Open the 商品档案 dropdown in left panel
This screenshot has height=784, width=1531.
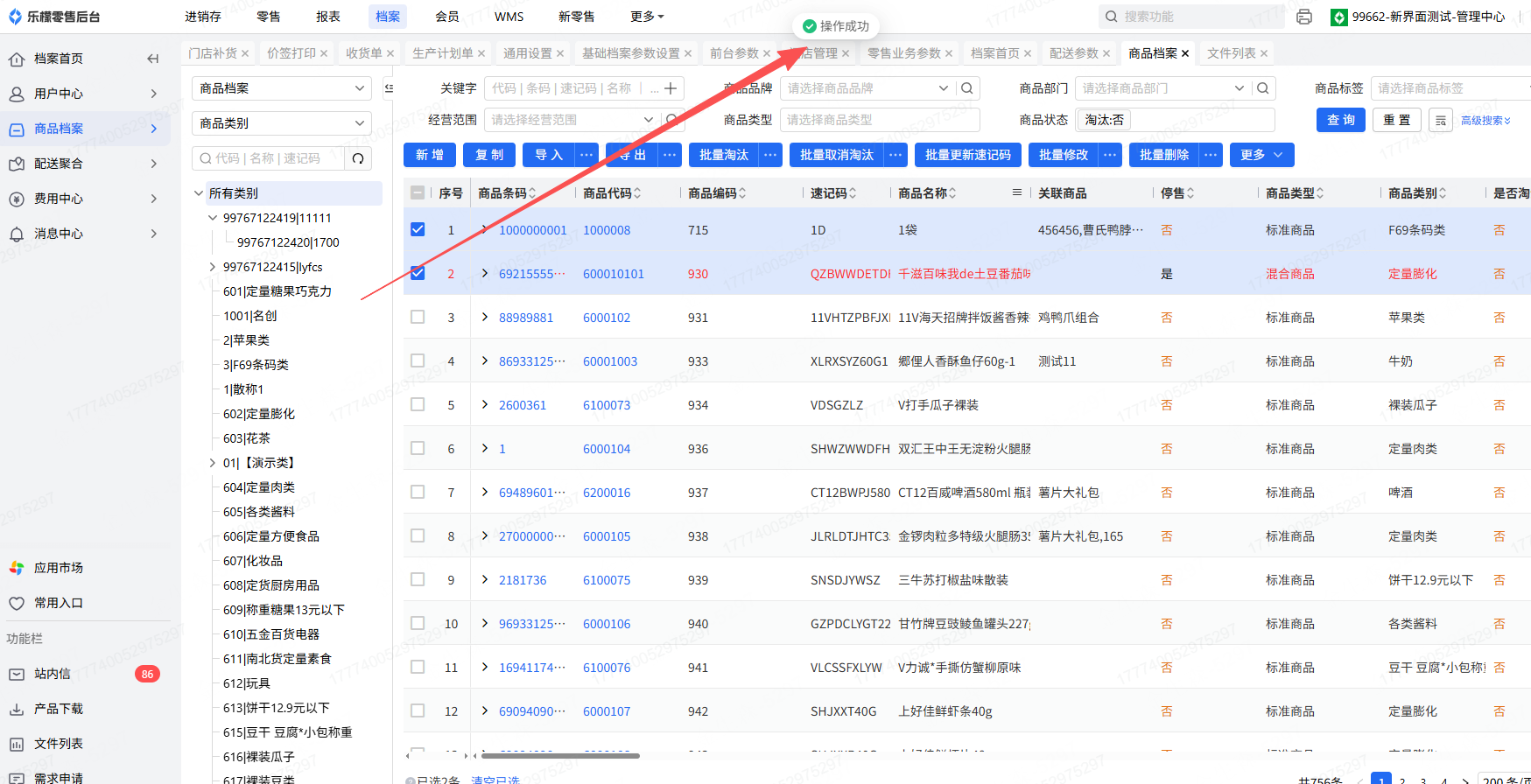click(281, 88)
